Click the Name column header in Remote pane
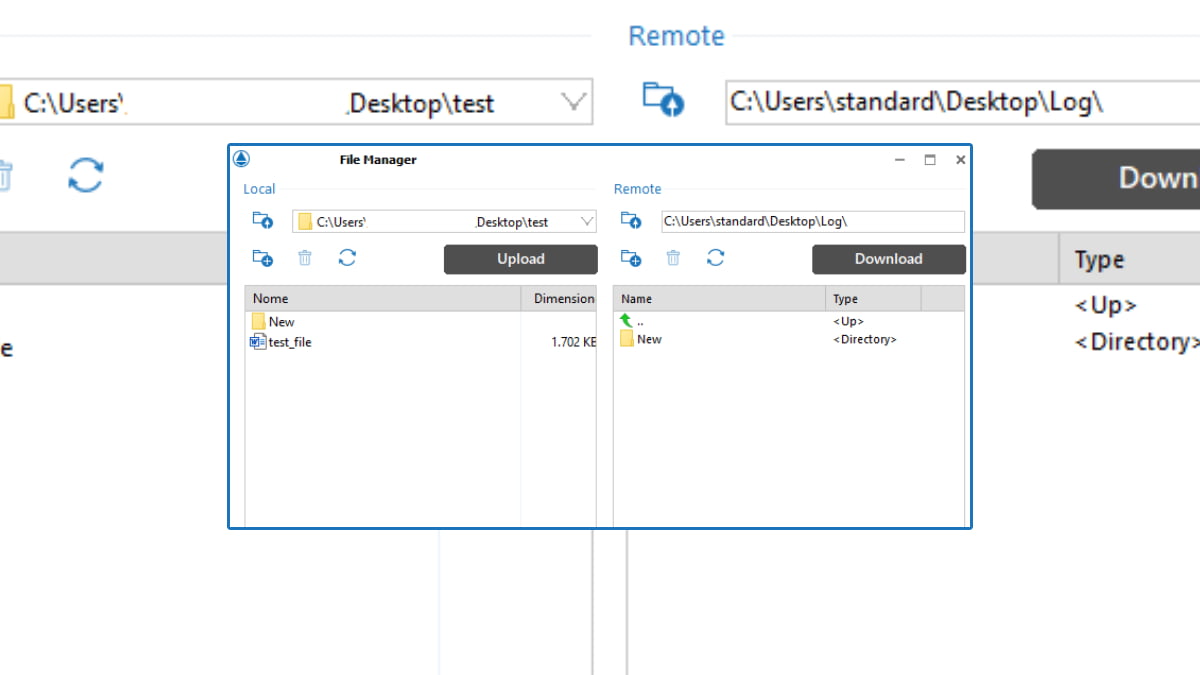This screenshot has width=1200, height=675. (718, 298)
